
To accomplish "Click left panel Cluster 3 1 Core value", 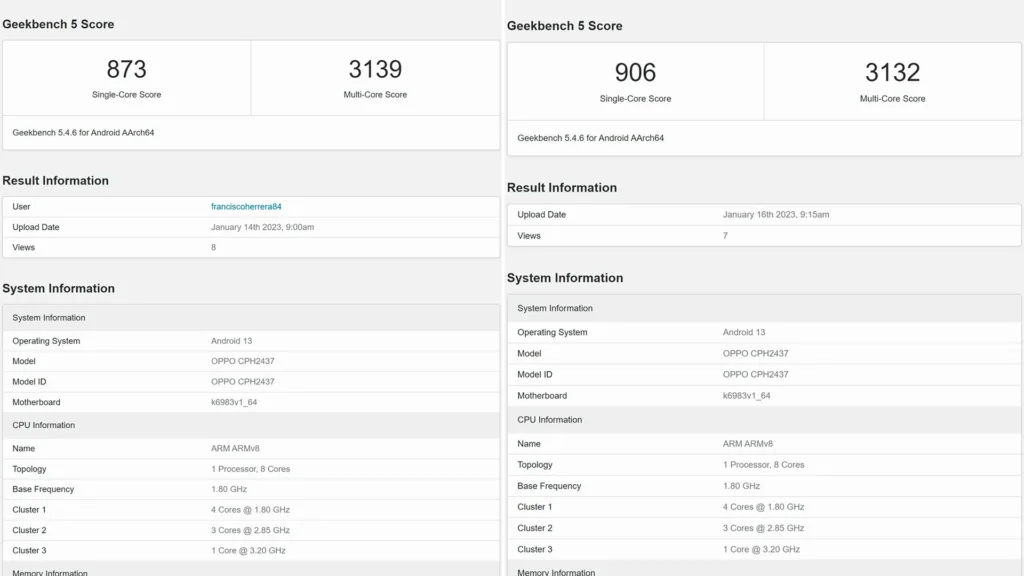I will pyautogui.click(x=248, y=551).
